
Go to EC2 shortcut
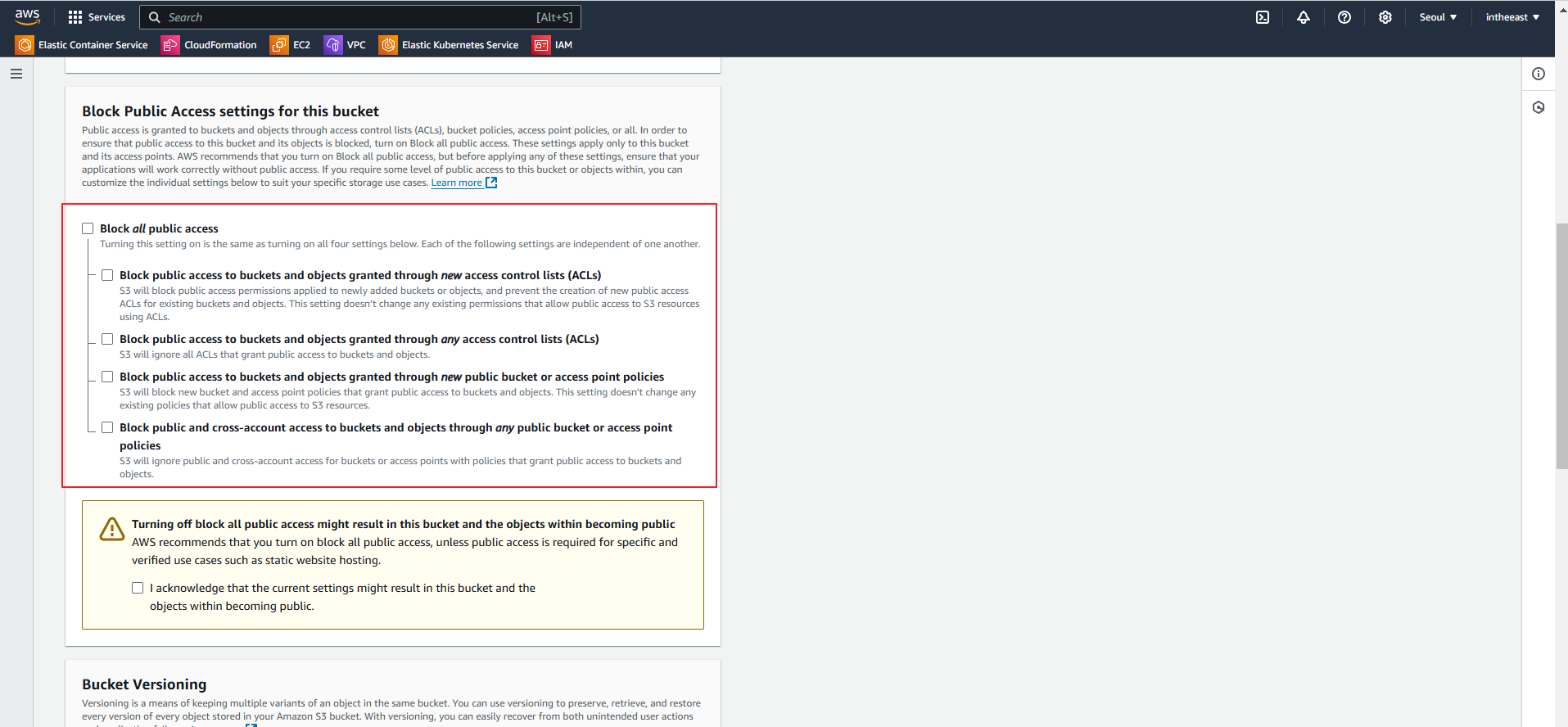click(x=301, y=45)
